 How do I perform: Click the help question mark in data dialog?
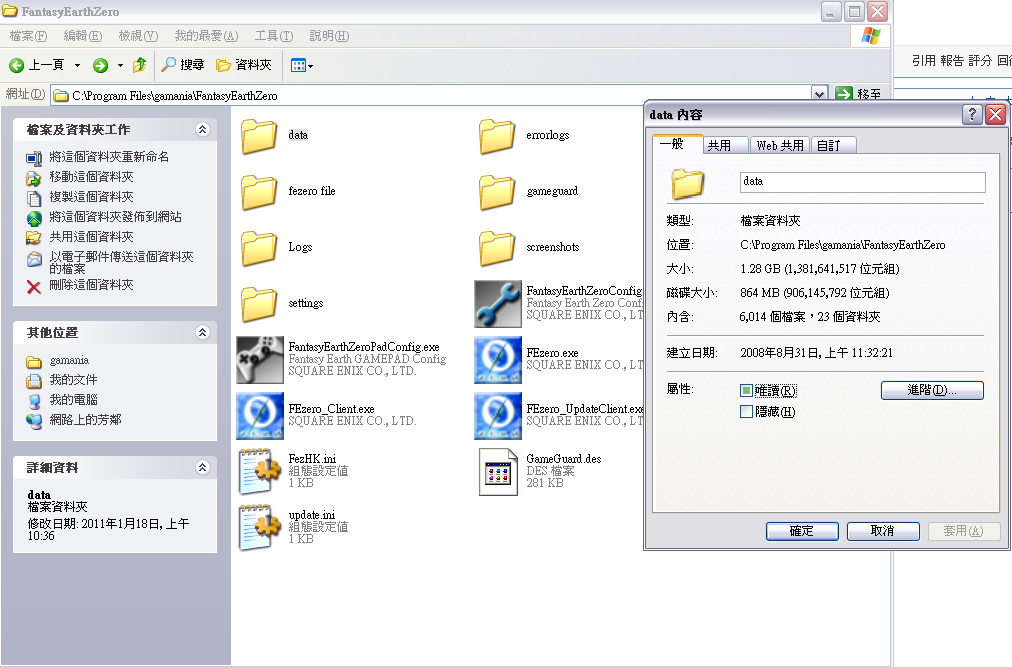tap(972, 115)
